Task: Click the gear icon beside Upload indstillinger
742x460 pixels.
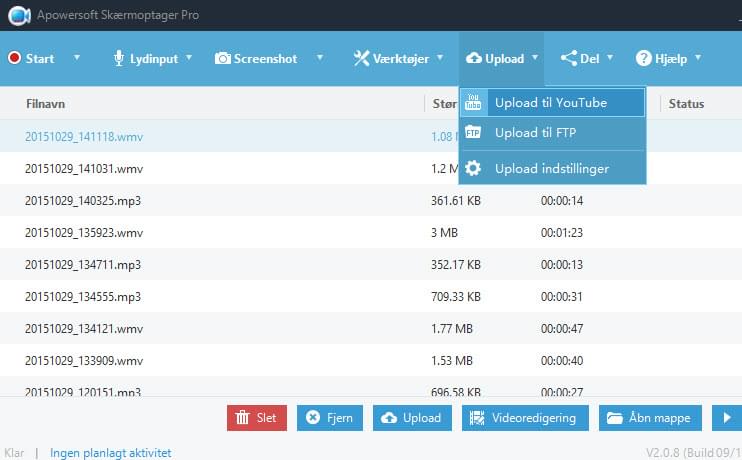Action: tap(473, 168)
